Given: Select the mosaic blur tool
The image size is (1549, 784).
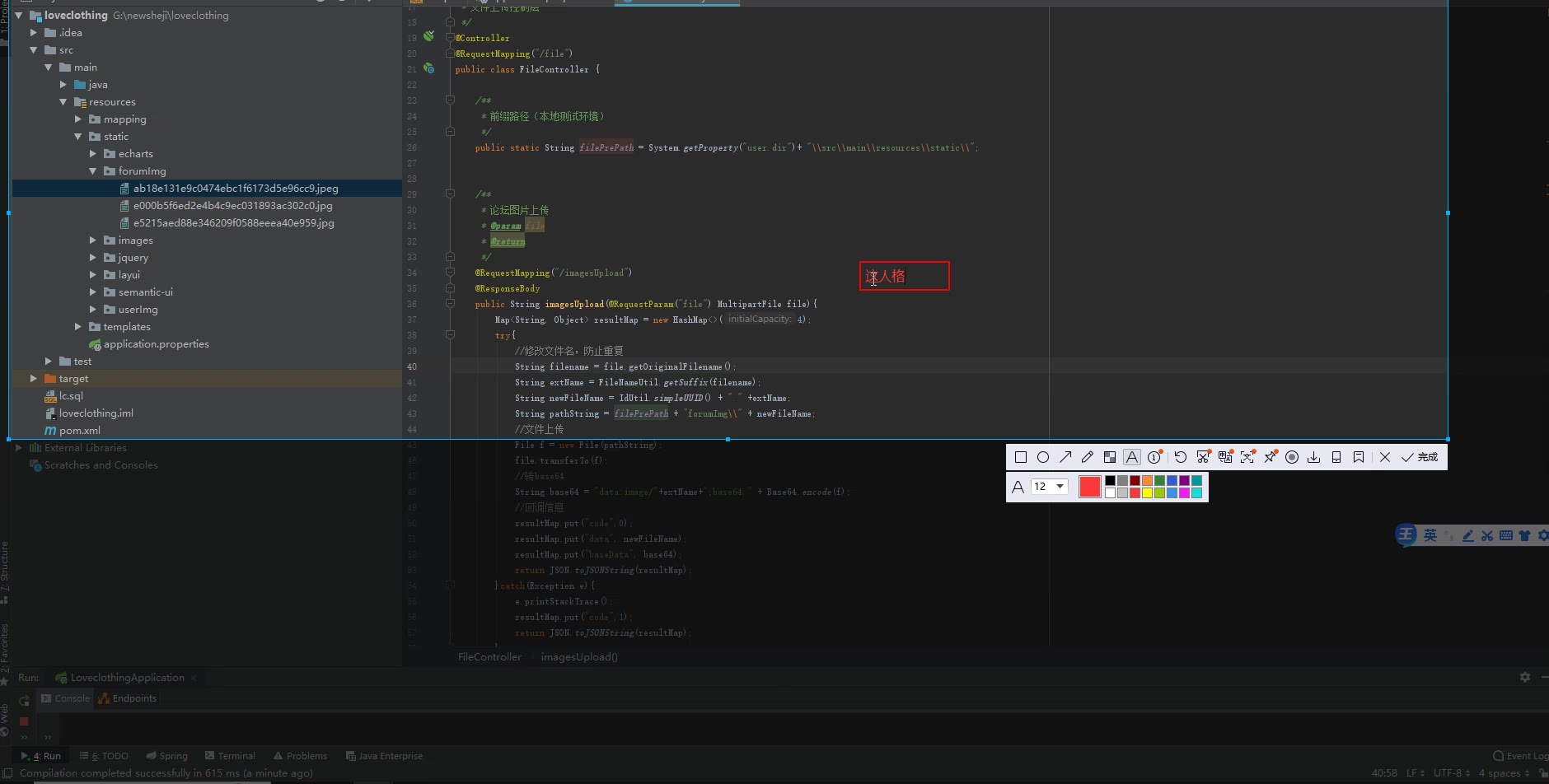Looking at the screenshot, I should 1110,457.
